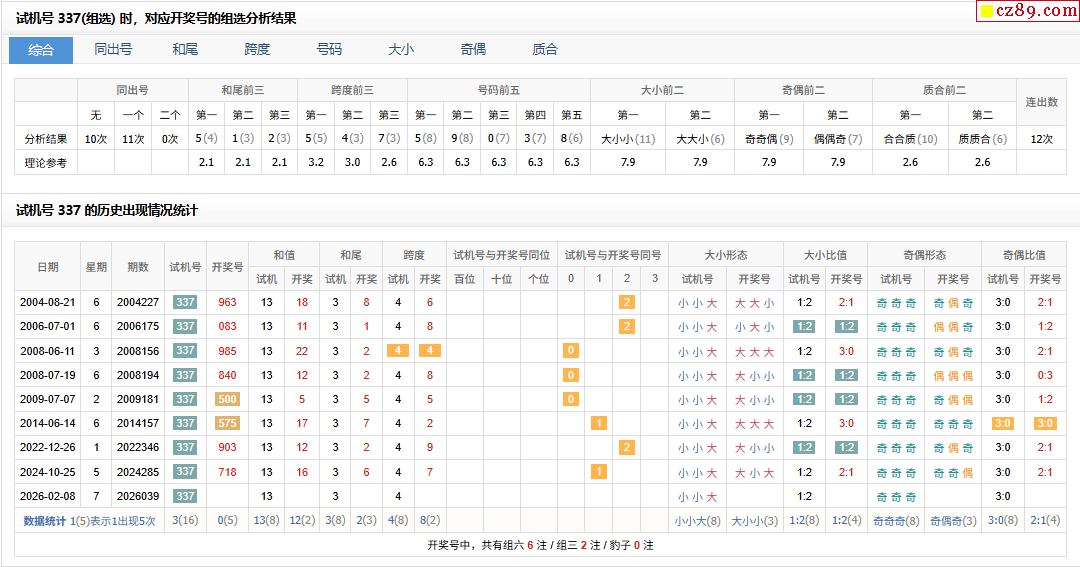Open the 和尾 tab

point(185,50)
